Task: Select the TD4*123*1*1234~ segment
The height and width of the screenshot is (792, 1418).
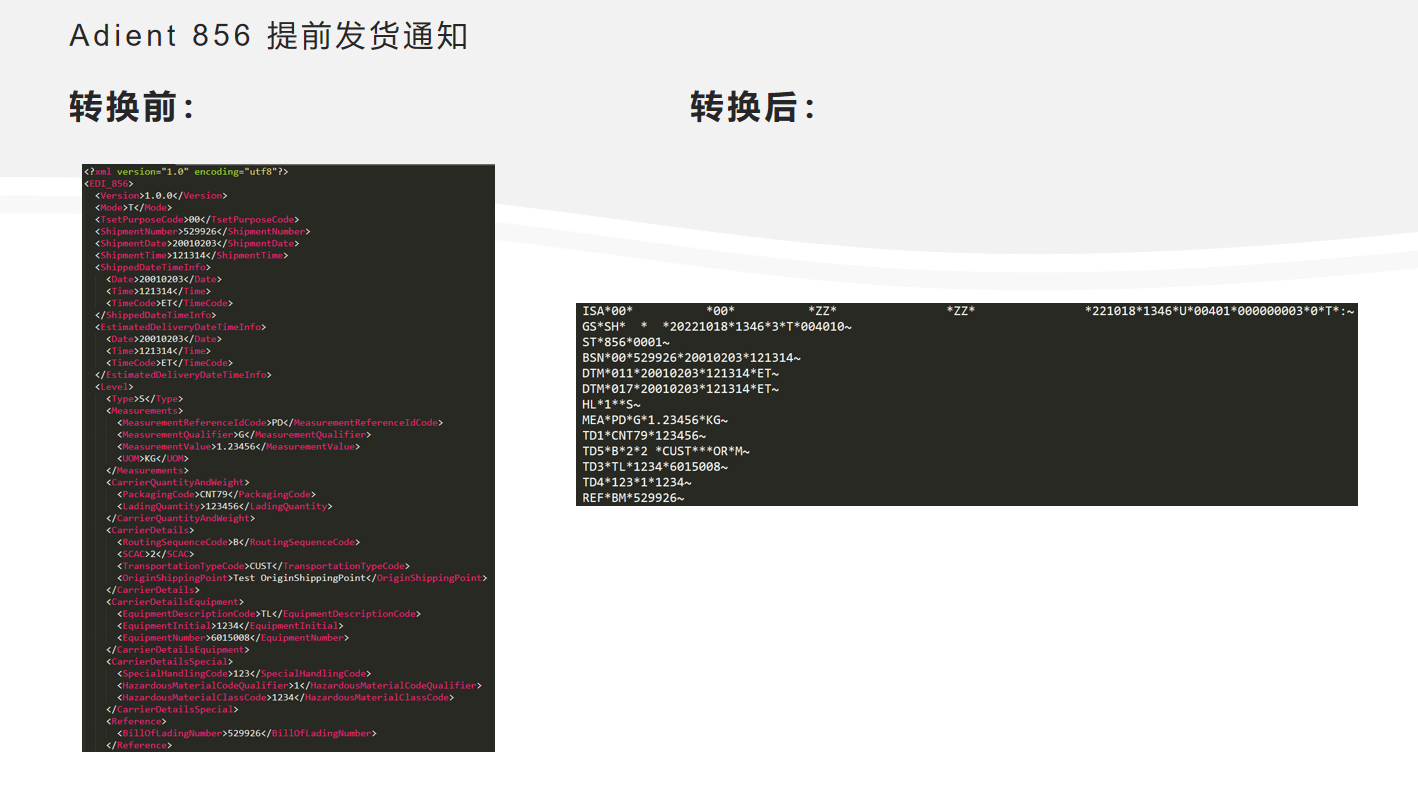Action: pos(637,482)
